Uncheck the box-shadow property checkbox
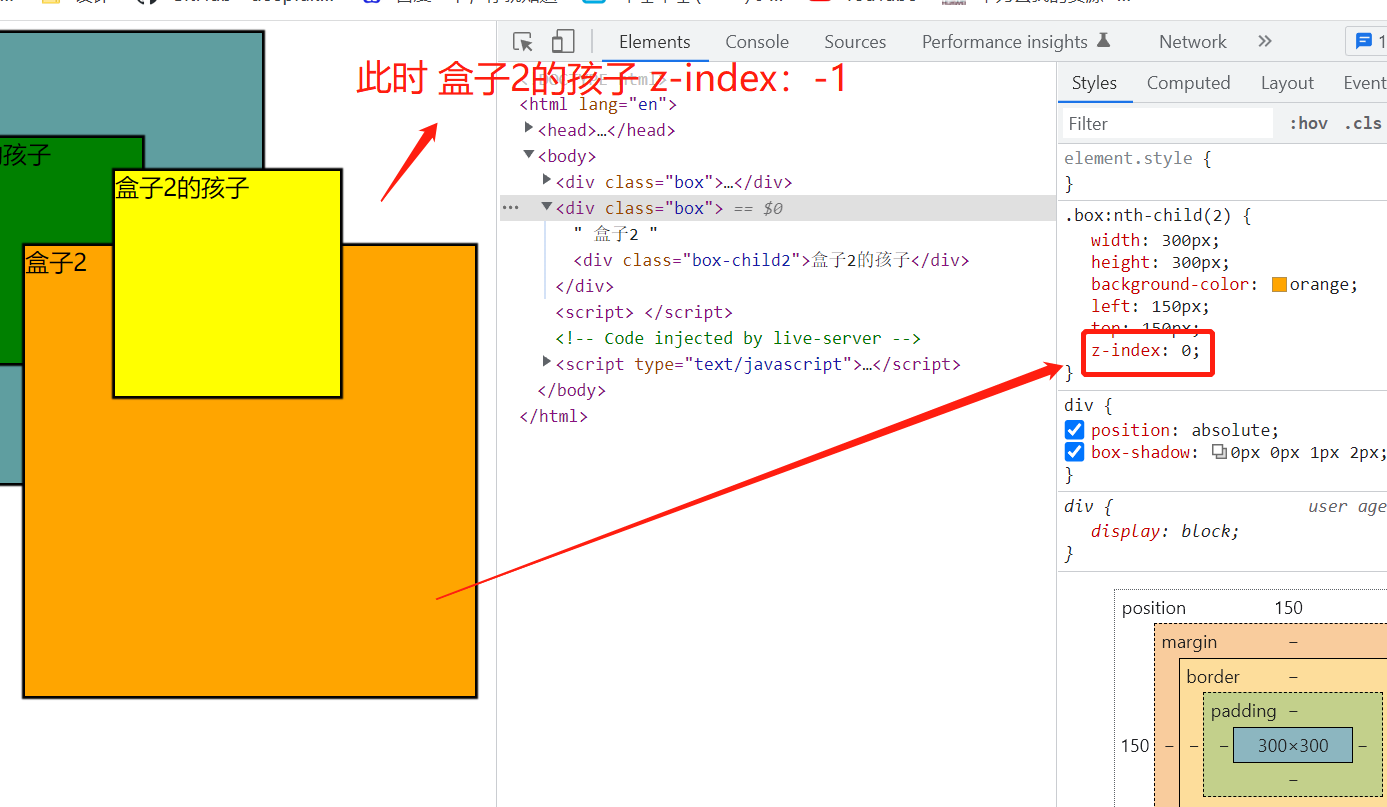This screenshot has height=807, width=1387. (x=1074, y=452)
